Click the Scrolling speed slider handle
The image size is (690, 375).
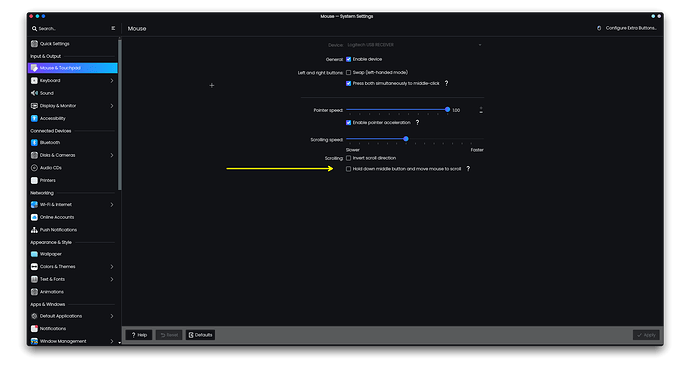tap(406, 139)
